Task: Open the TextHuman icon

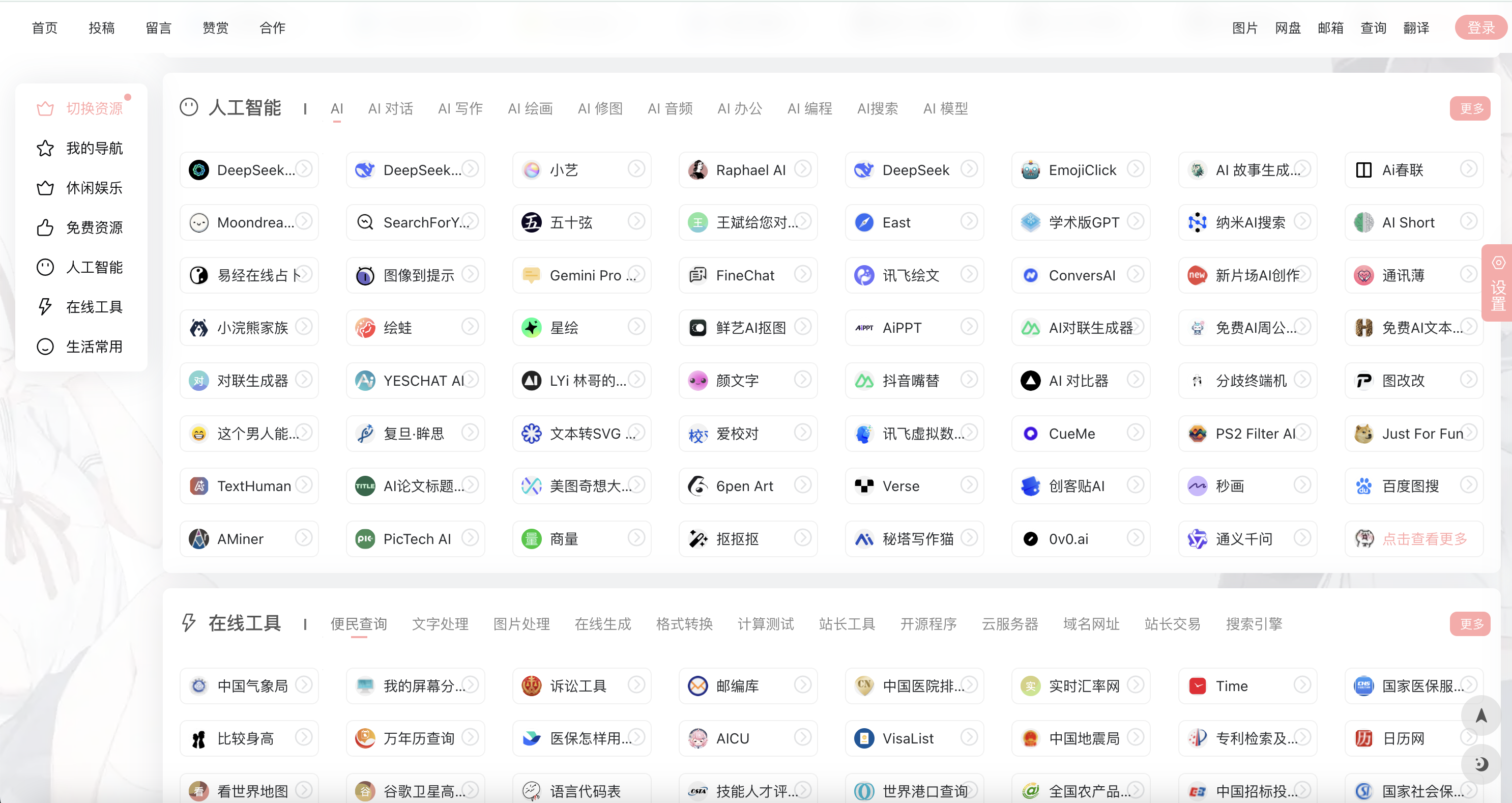Action: 199,486
